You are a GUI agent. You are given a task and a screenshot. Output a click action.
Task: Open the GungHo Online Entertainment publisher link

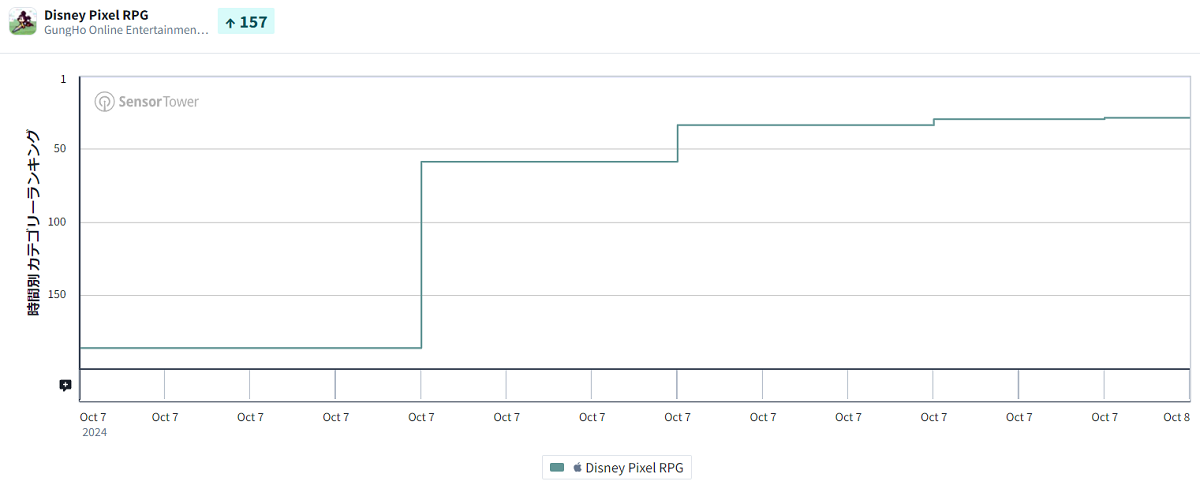[126, 30]
